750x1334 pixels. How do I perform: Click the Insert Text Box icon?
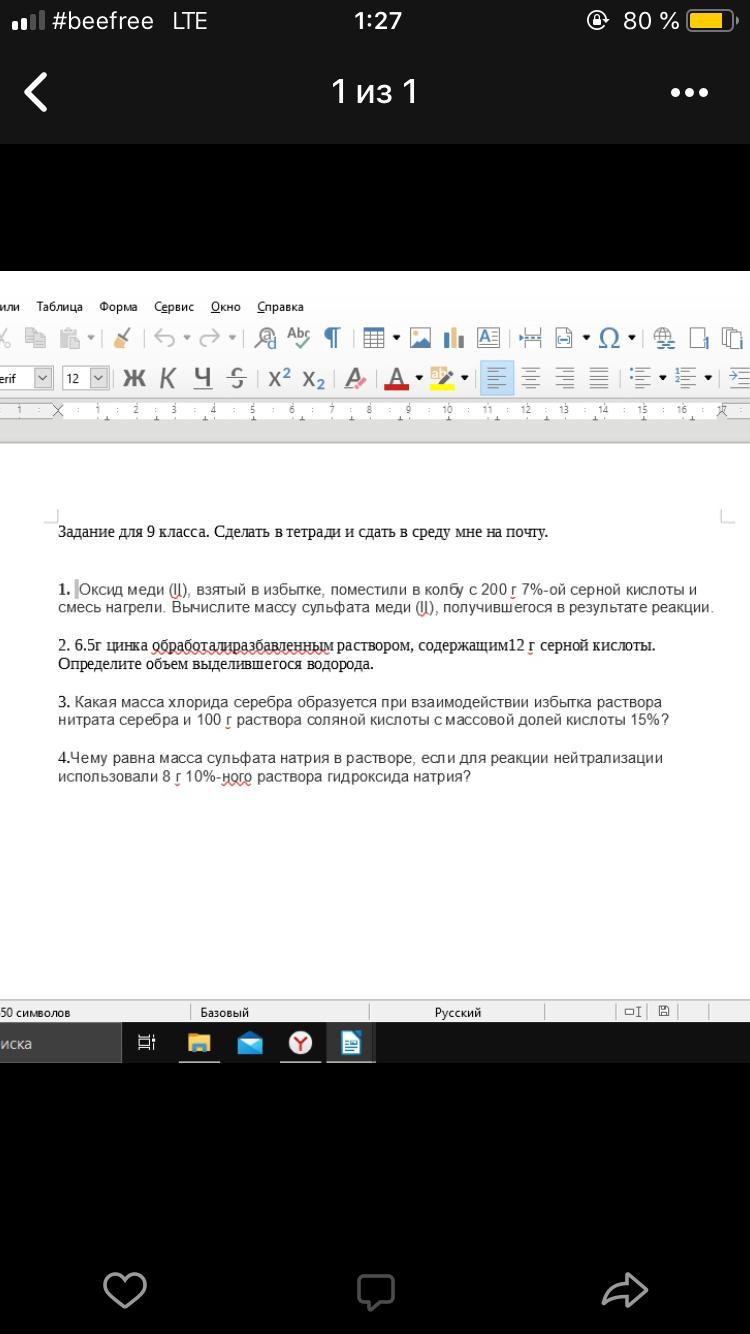[x=488, y=338]
